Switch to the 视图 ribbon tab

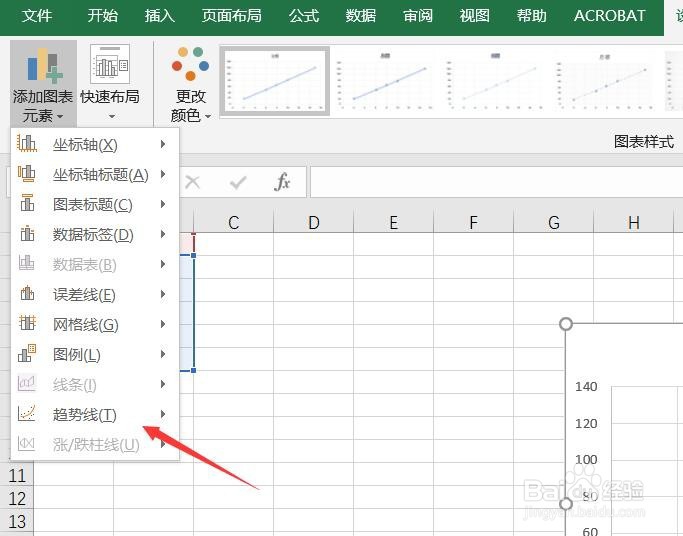pyautogui.click(x=474, y=16)
